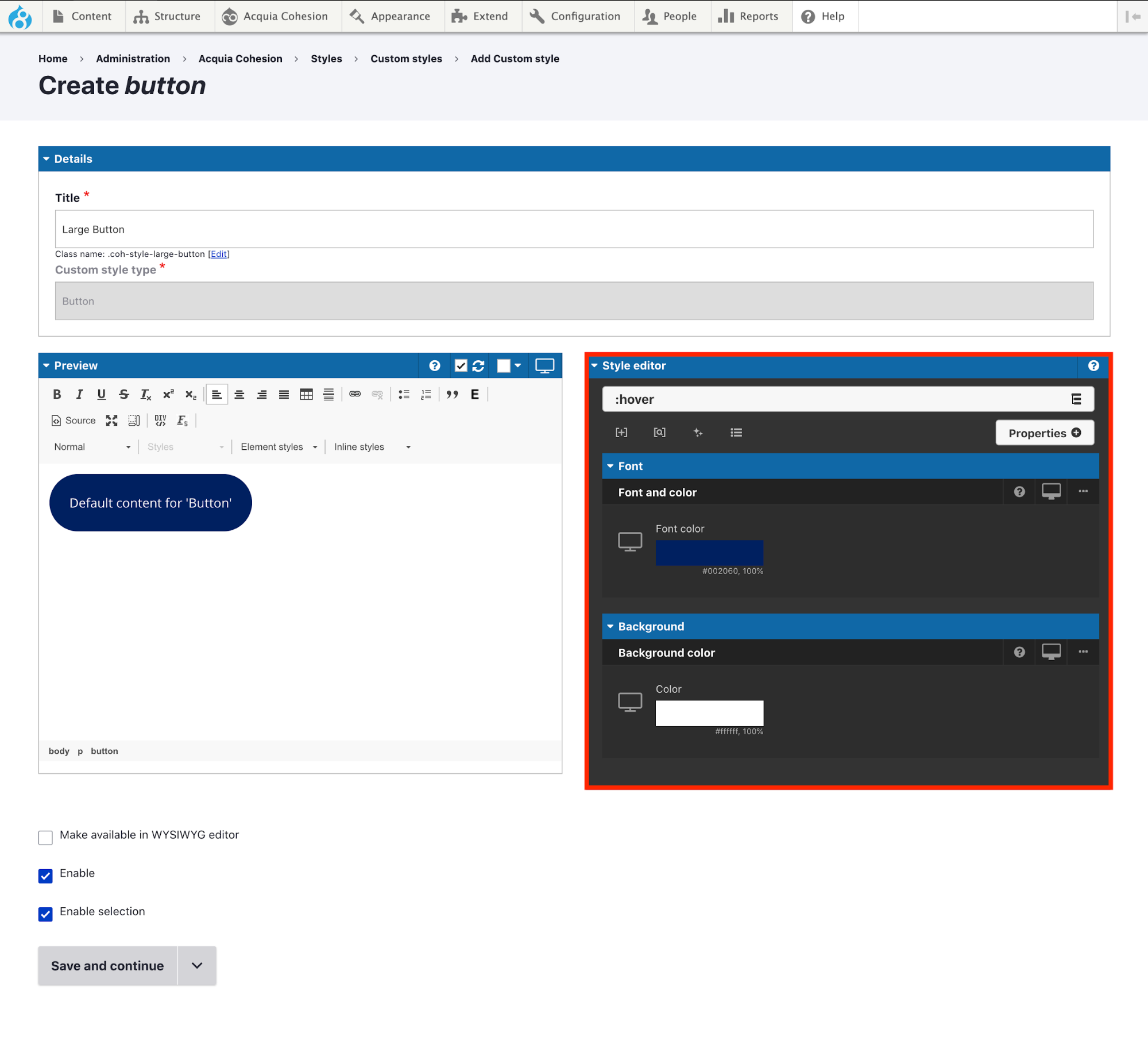Image resolution: width=1148 pixels, height=1041 pixels.
Task: Click Save and continue button
Action: (107, 965)
